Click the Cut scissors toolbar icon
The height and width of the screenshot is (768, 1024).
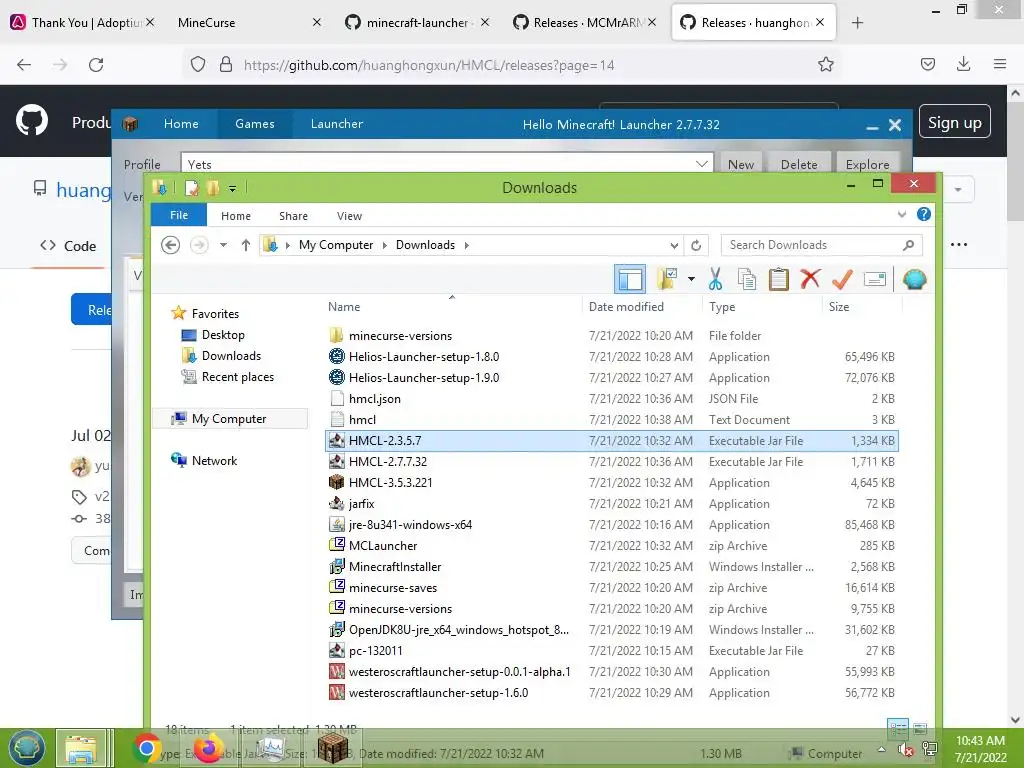coord(716,279)
